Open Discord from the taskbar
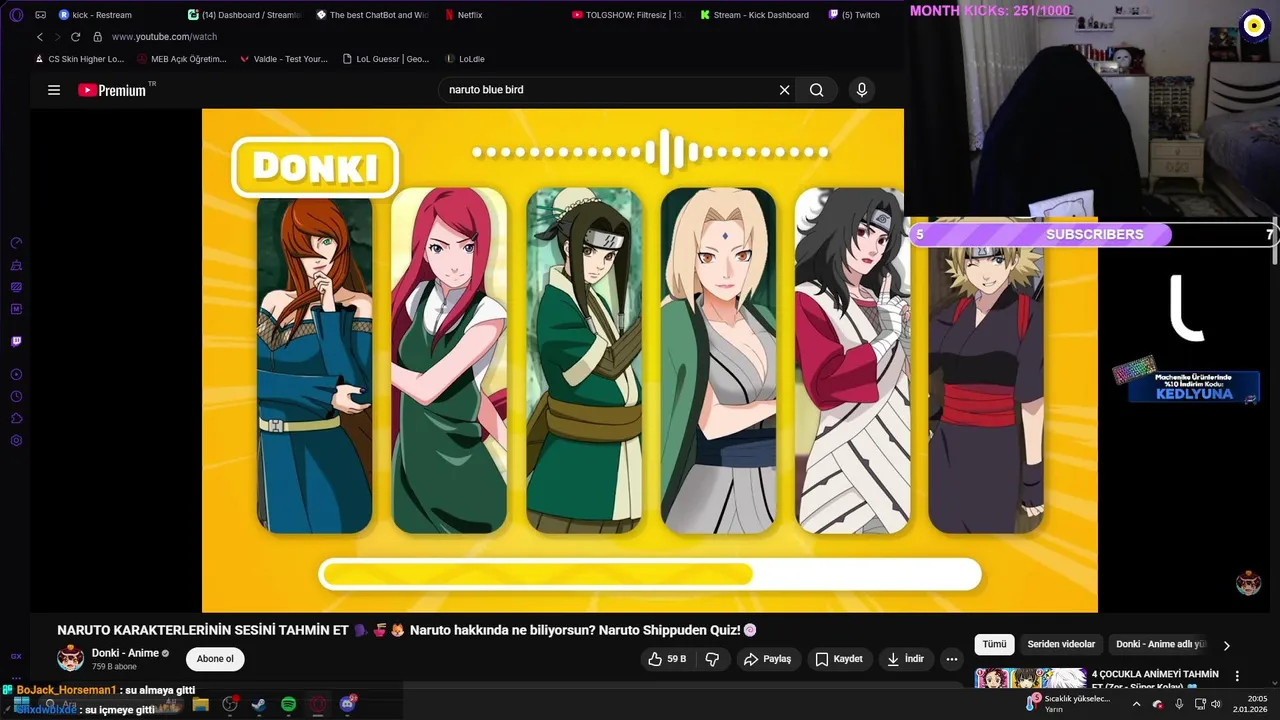Image resolution: width=1280 pixels, height=720 pixels. tap(347, 704)
